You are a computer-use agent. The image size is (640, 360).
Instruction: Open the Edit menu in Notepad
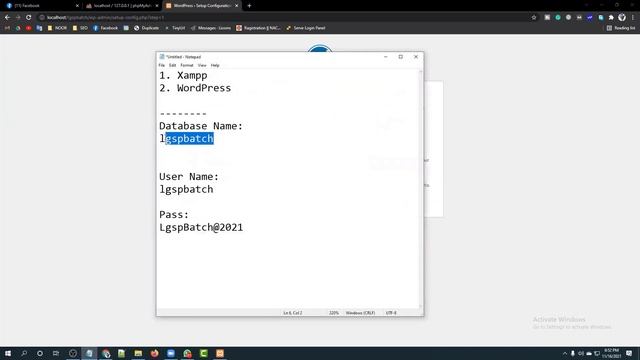(x=173, y=65)
